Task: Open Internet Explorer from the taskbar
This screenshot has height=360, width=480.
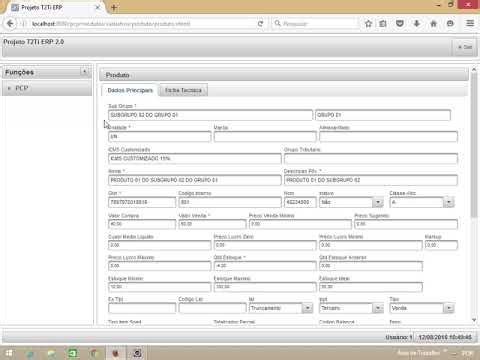Action: 29,353
